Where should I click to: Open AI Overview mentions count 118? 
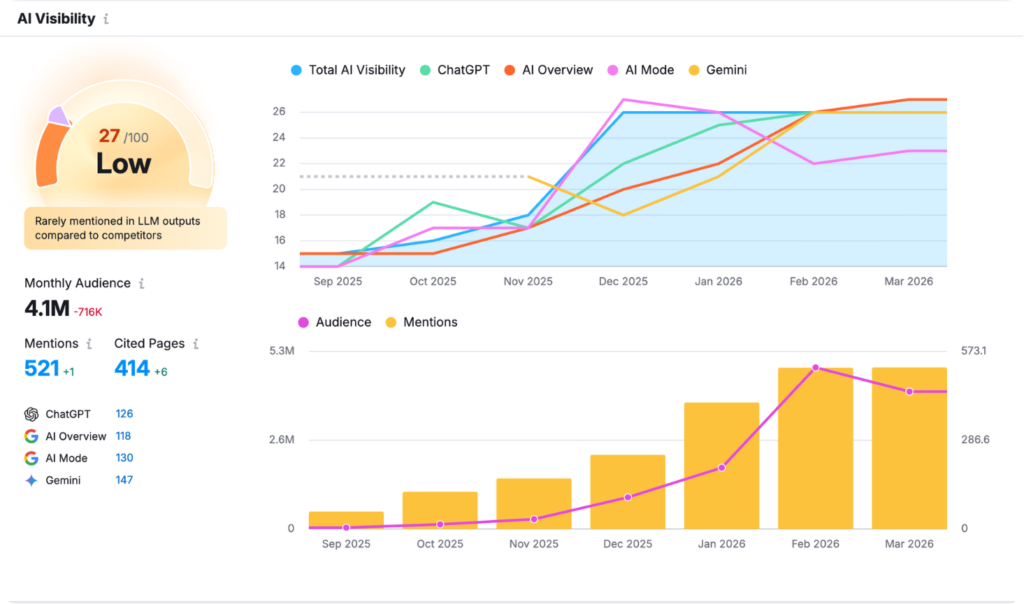coord(123,436)
